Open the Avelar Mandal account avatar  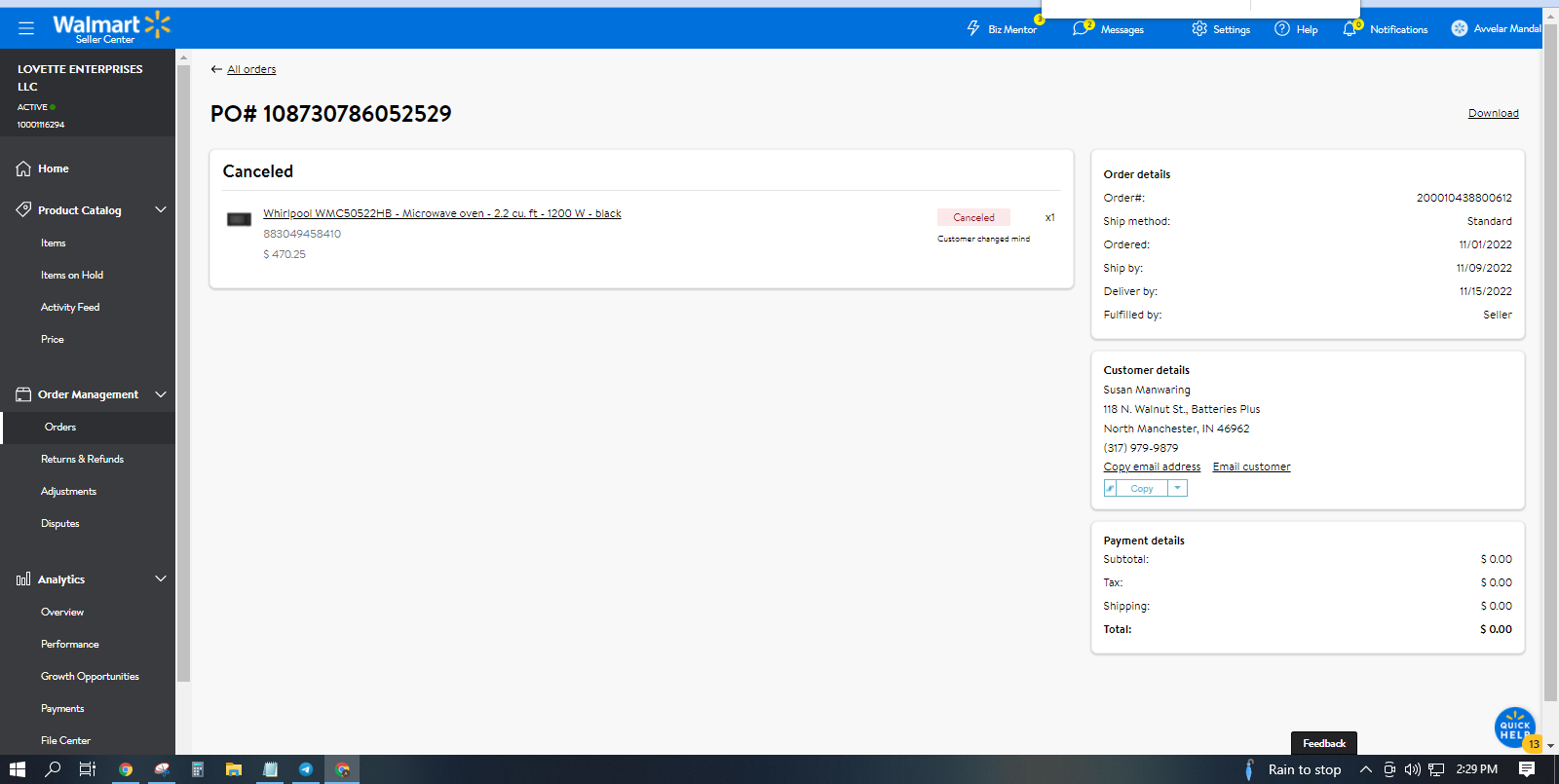1459,28
